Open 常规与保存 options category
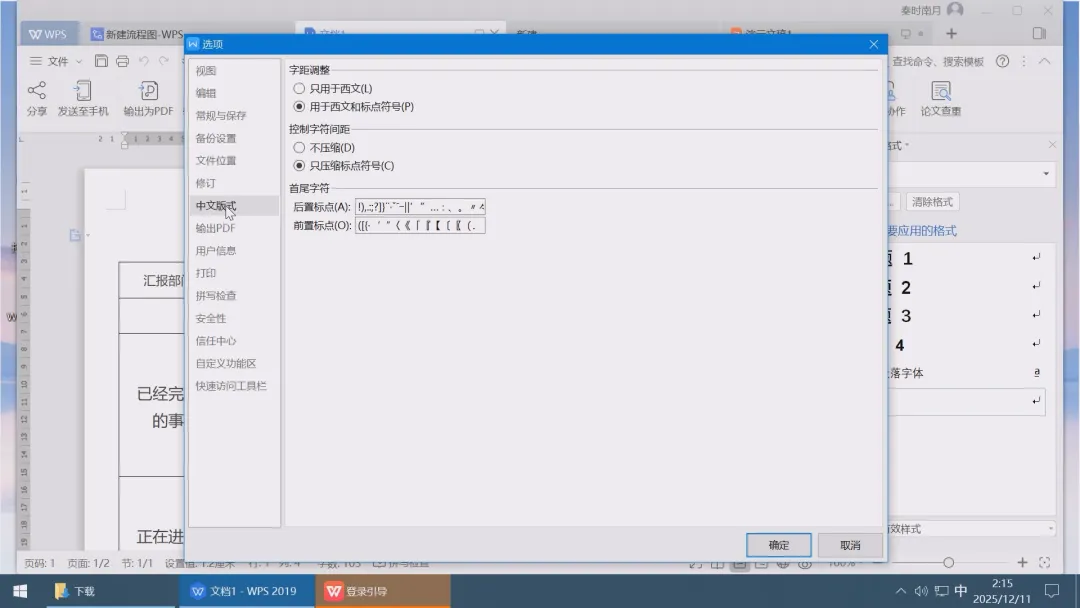 click(x=233, y=116)
